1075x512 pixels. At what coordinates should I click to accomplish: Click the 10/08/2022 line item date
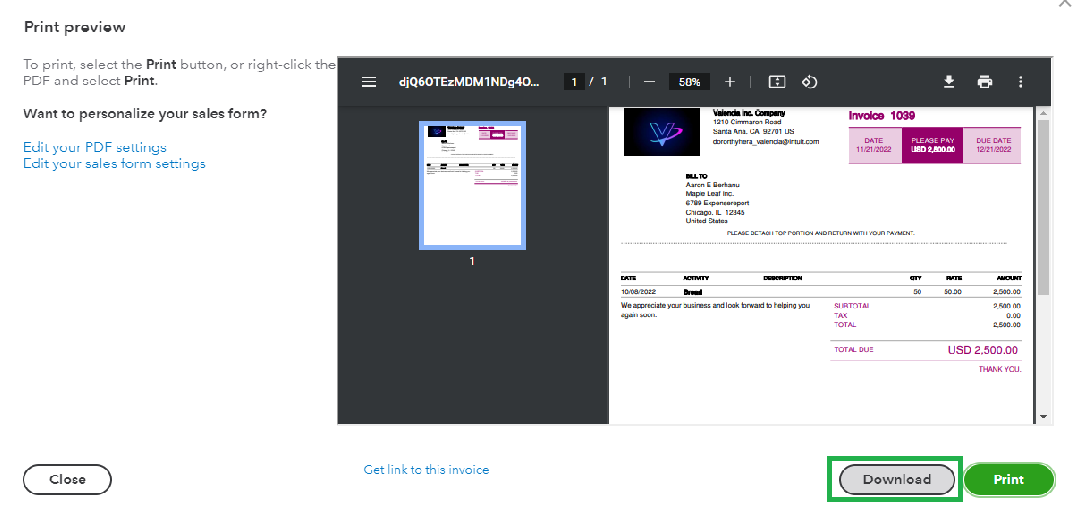pyautogui.click(x=638, y=292)
